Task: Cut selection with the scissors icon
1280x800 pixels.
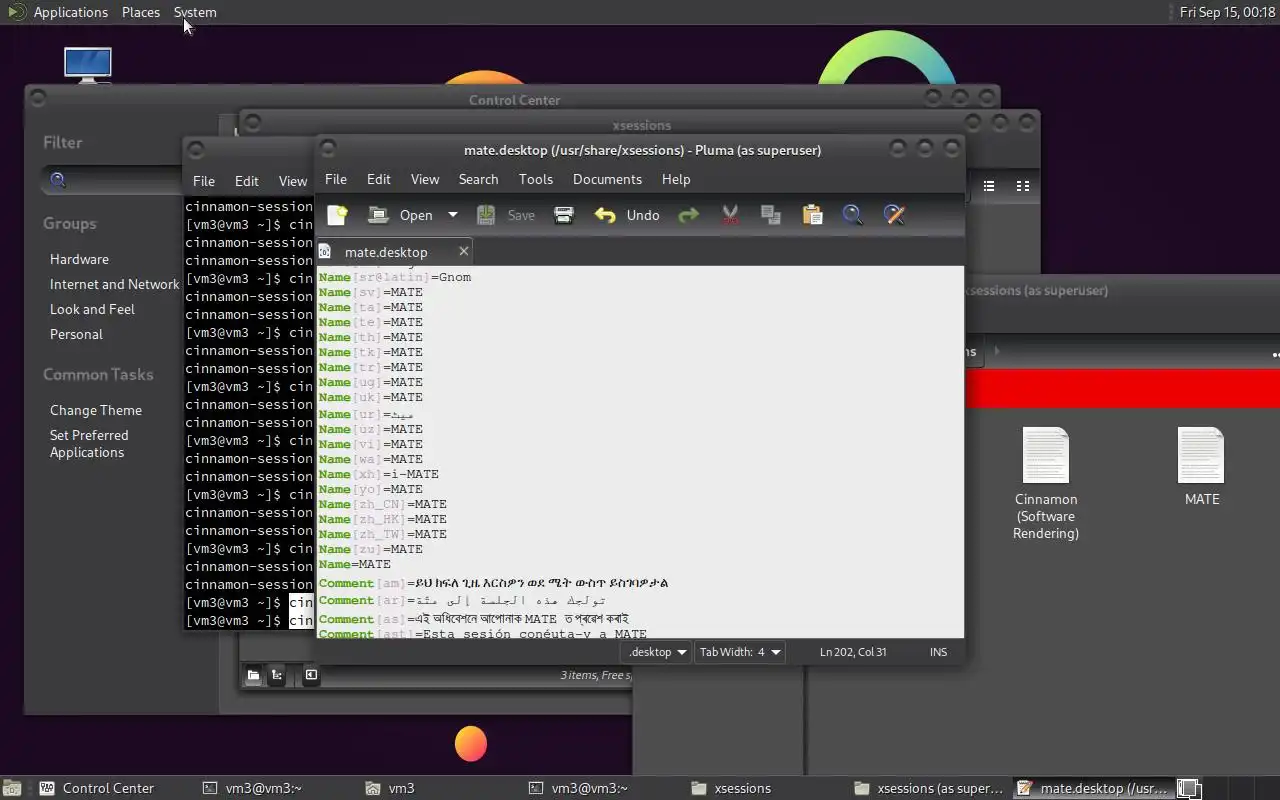Action: click(x=730, y=215)
